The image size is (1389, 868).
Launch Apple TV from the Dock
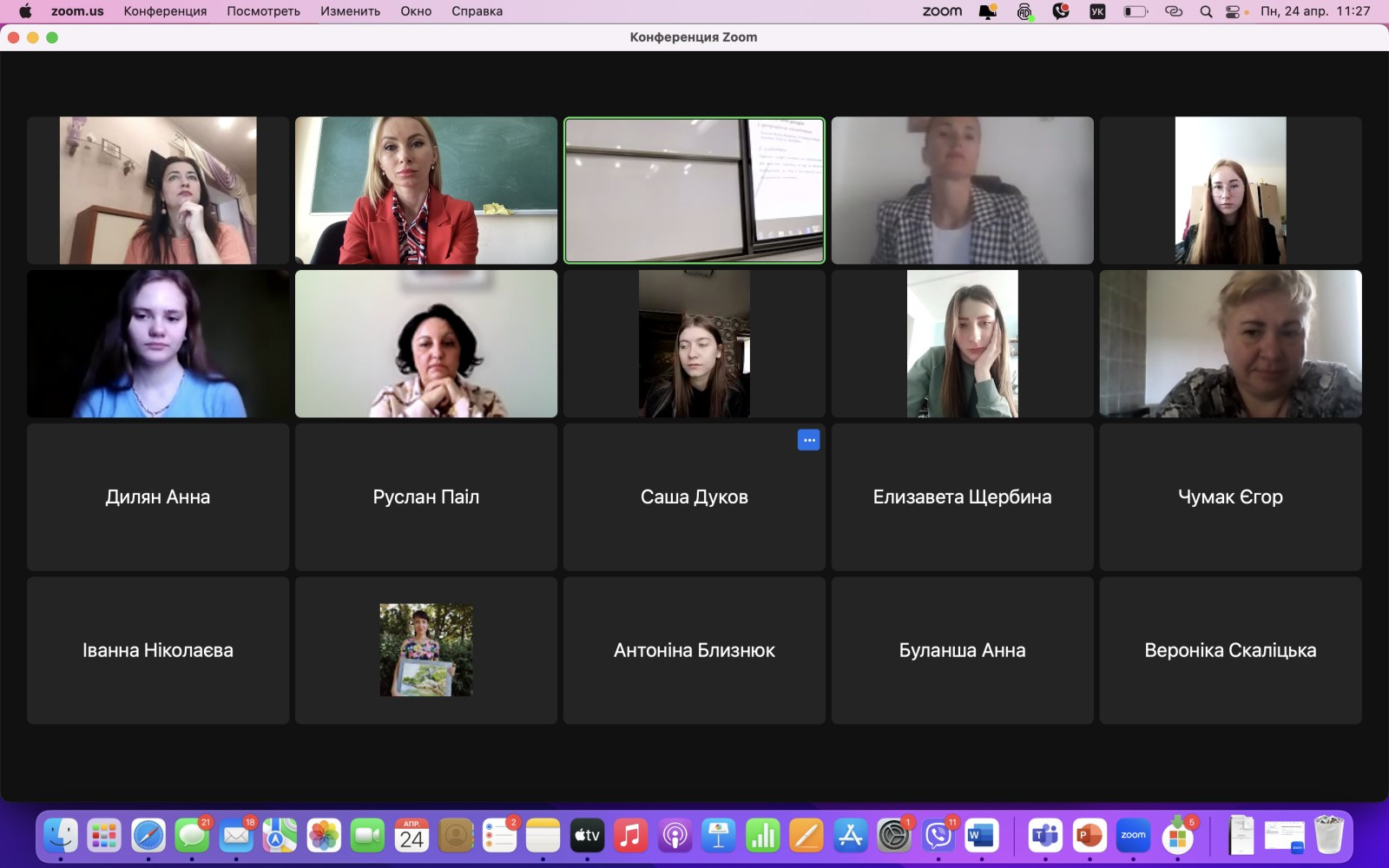[x=587, y=836]
